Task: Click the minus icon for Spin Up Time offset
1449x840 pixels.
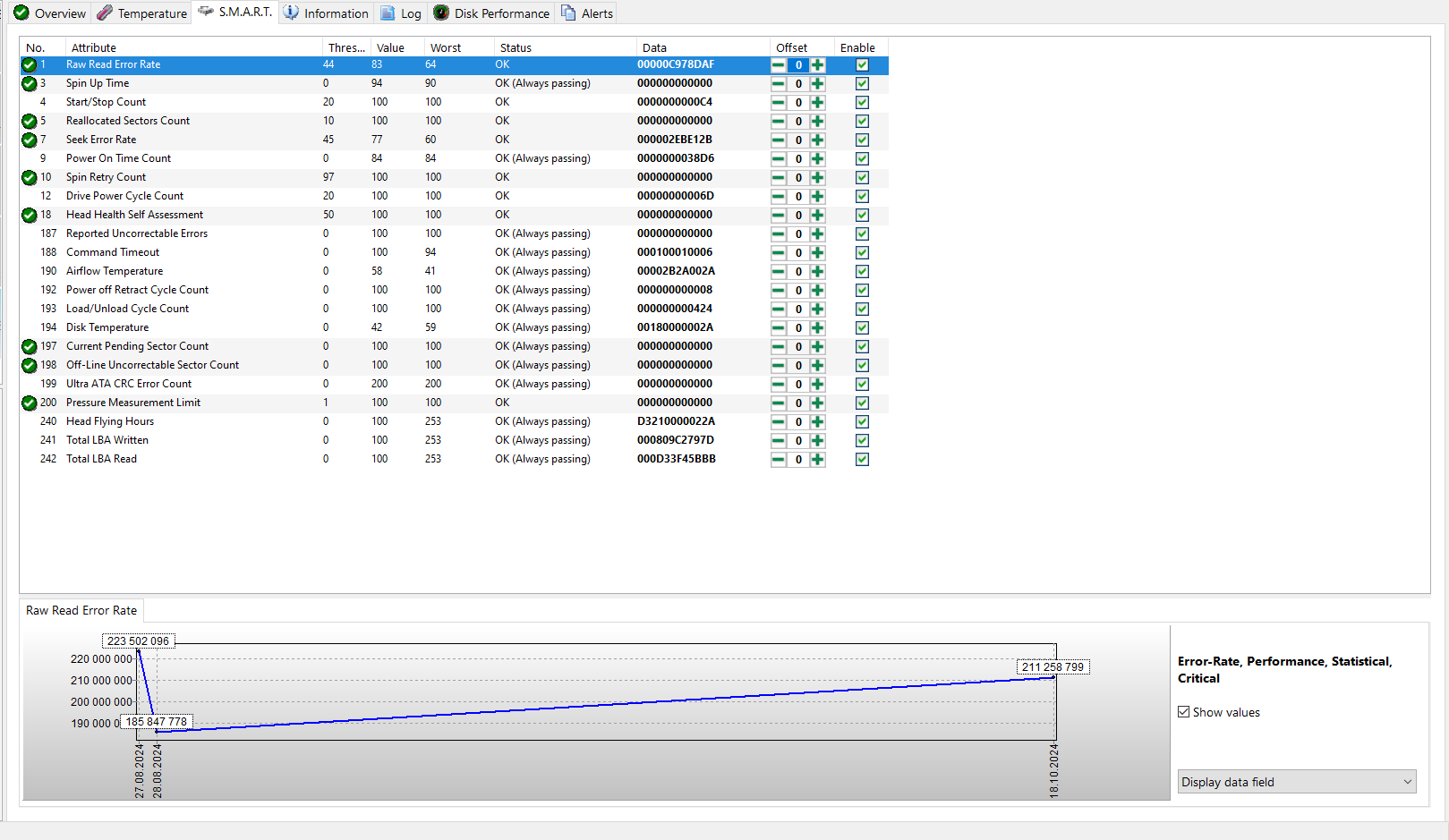Action: pos(779,84)
